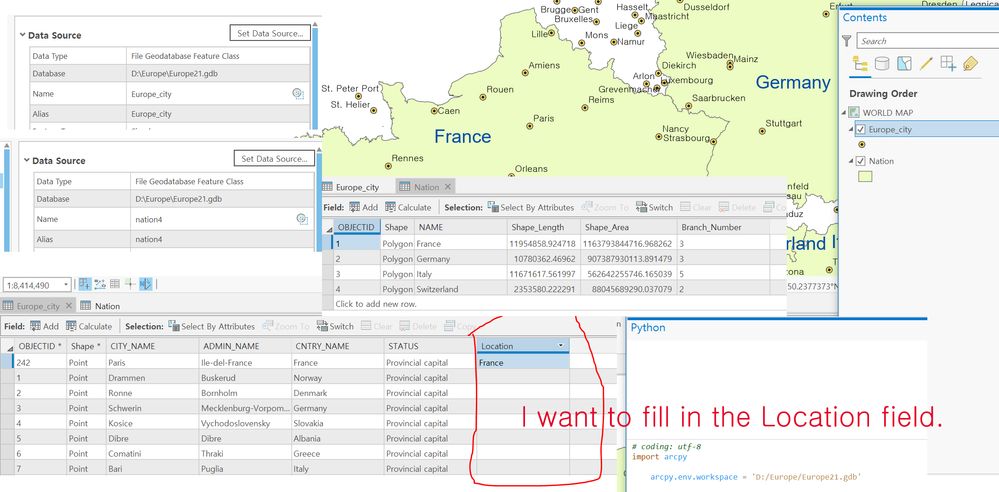Select List By Labeling tag icon
The width and height of the screenshot is (999, 492).
point(970,64)
